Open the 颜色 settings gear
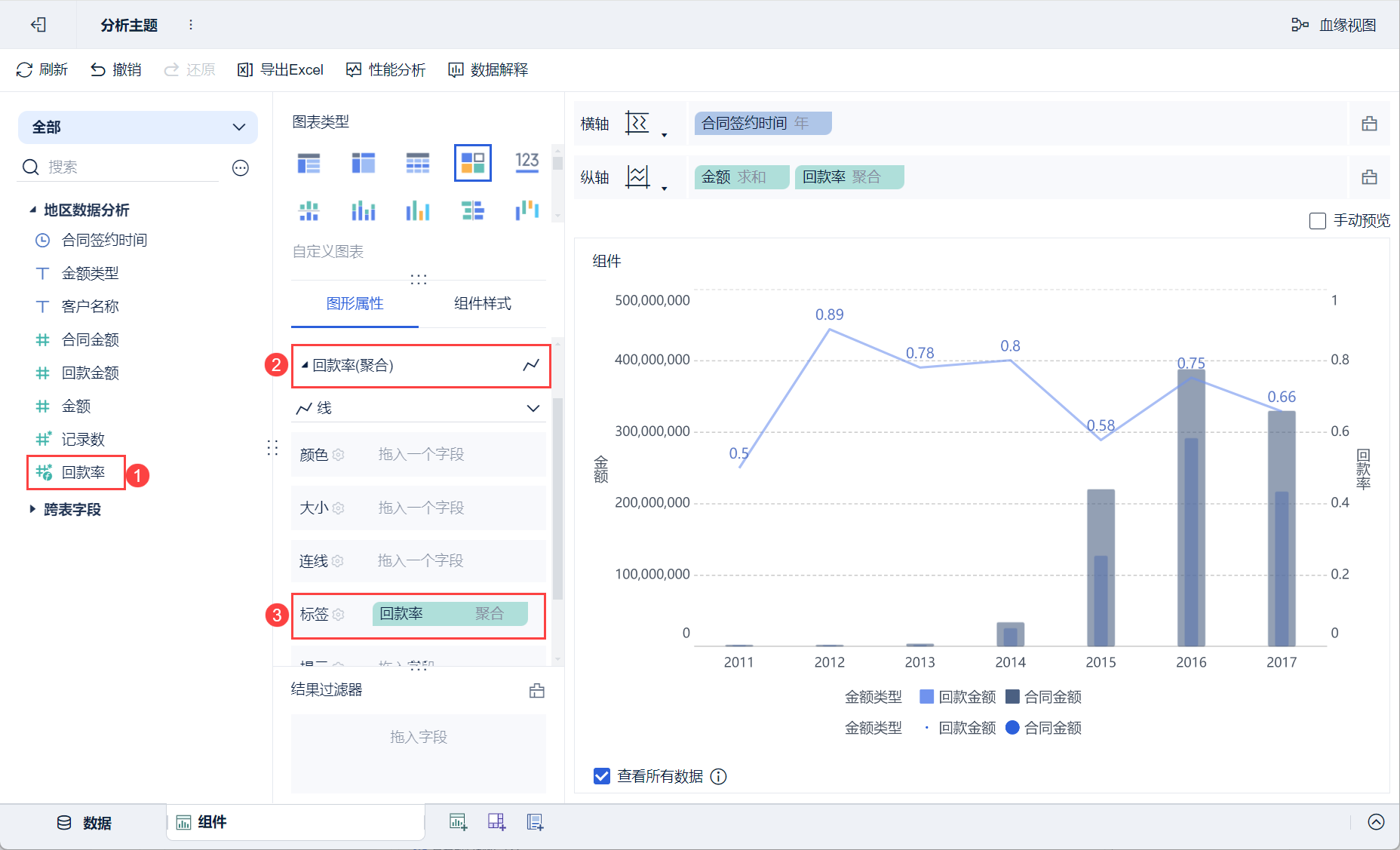 339,455
